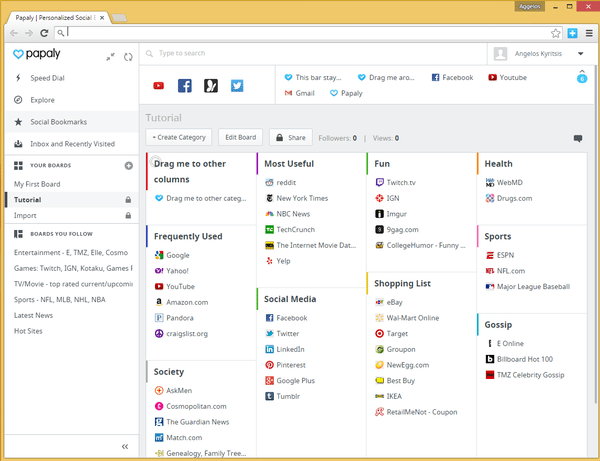Click the Papaly heart logo
The width and height of the screenshot is (600, 461).
(x=18, y=54)
